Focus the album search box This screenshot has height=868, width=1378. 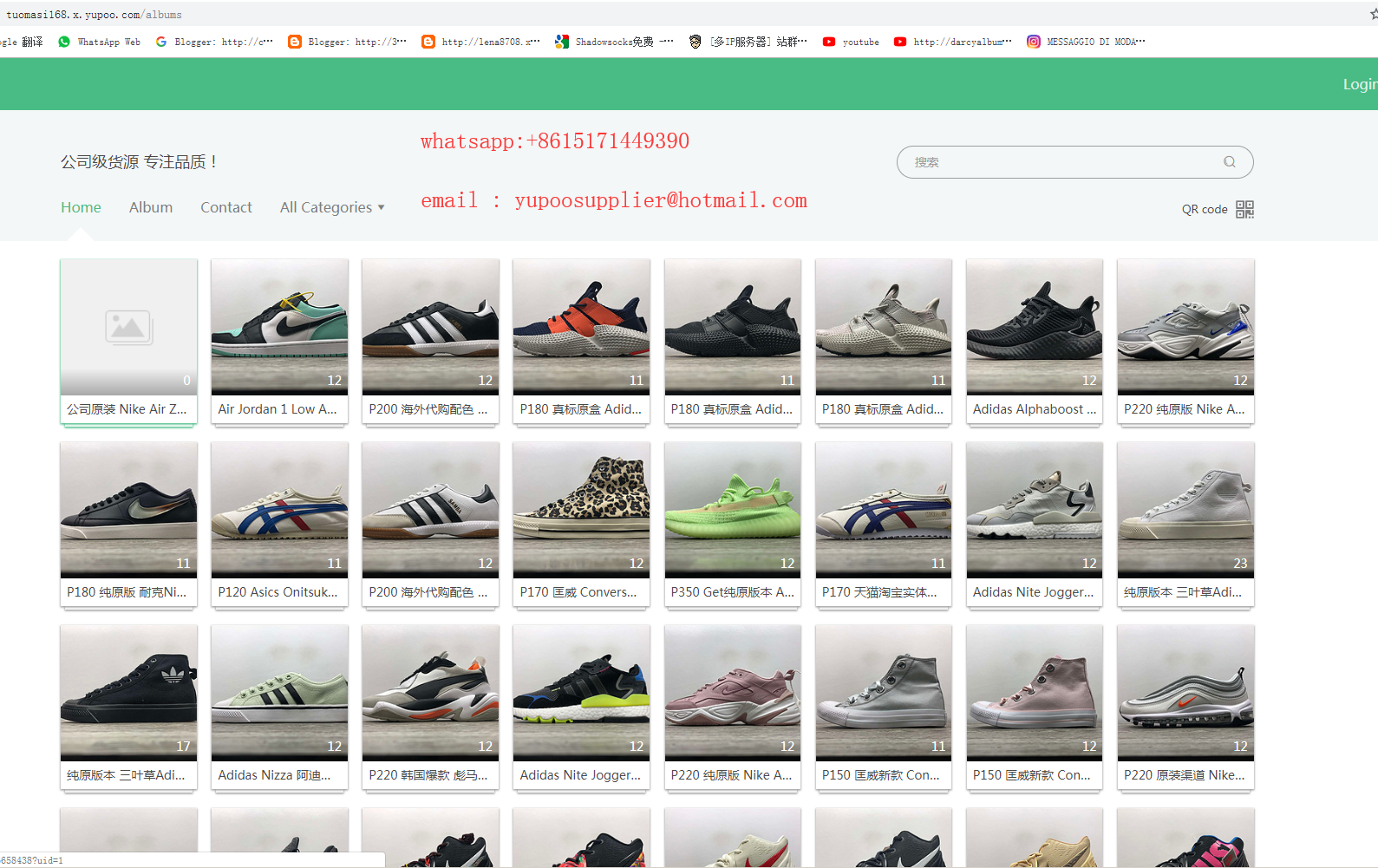click(x=1074, y=162)
